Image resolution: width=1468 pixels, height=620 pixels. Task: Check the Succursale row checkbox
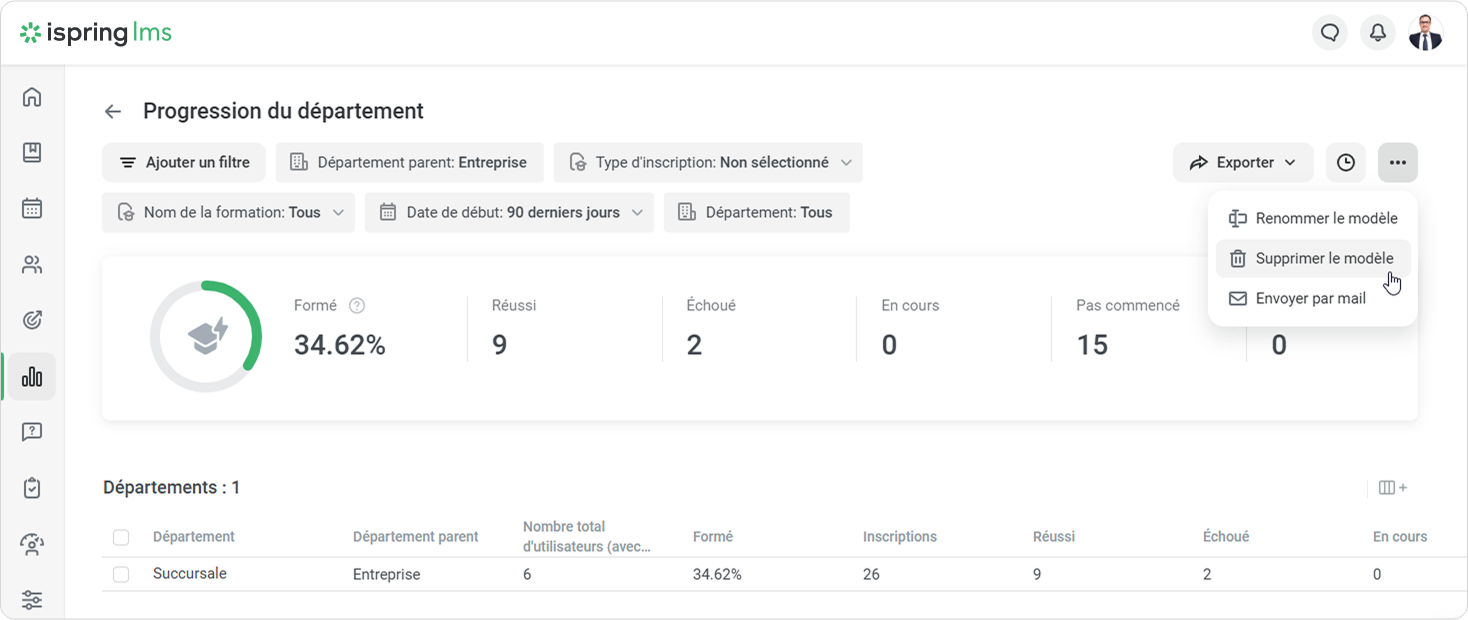pos(121,574)
